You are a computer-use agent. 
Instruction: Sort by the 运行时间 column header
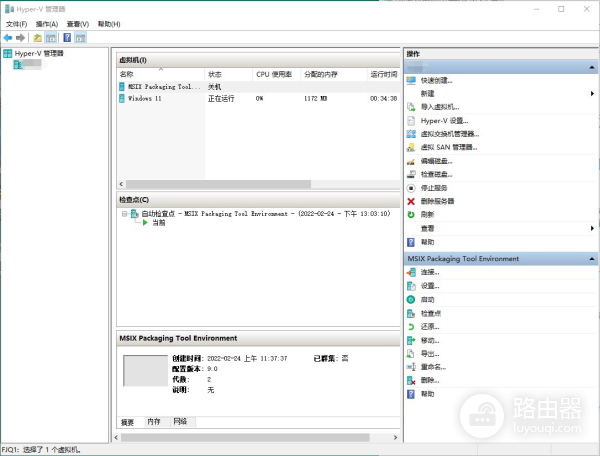(x=383, y=75)
